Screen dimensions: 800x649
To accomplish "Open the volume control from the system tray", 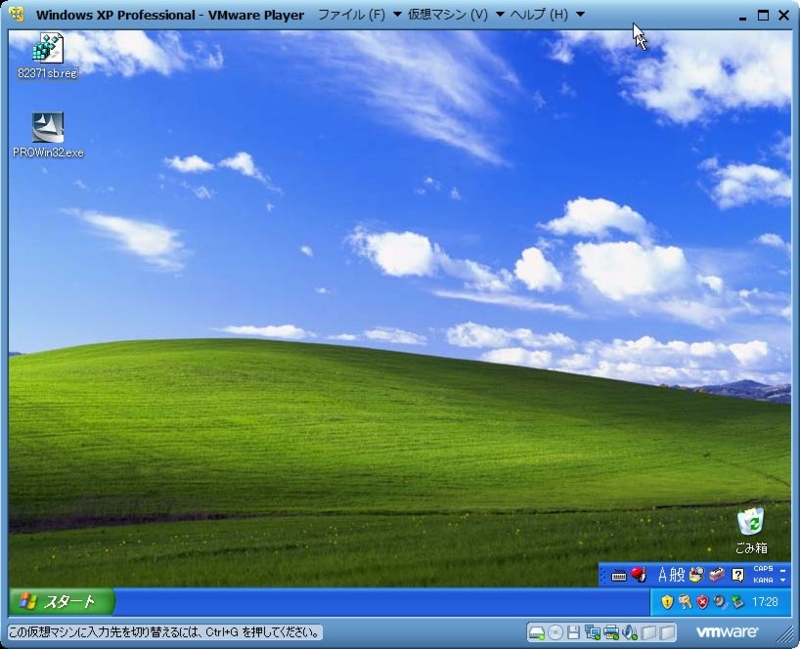I will tap(719, 599).
